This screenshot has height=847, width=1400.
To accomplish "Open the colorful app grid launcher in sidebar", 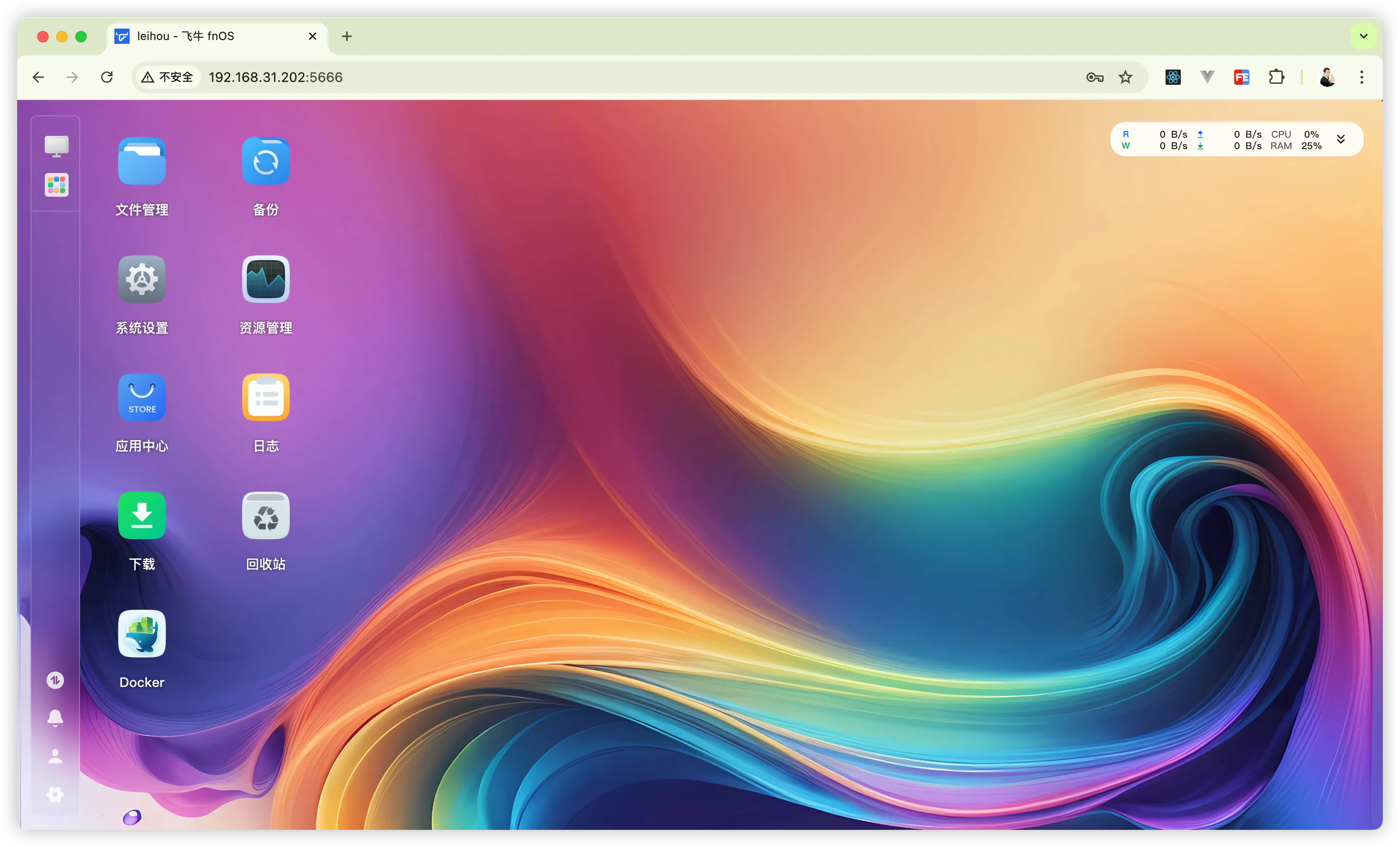I will pyautogui.click(x=56, y=185).
